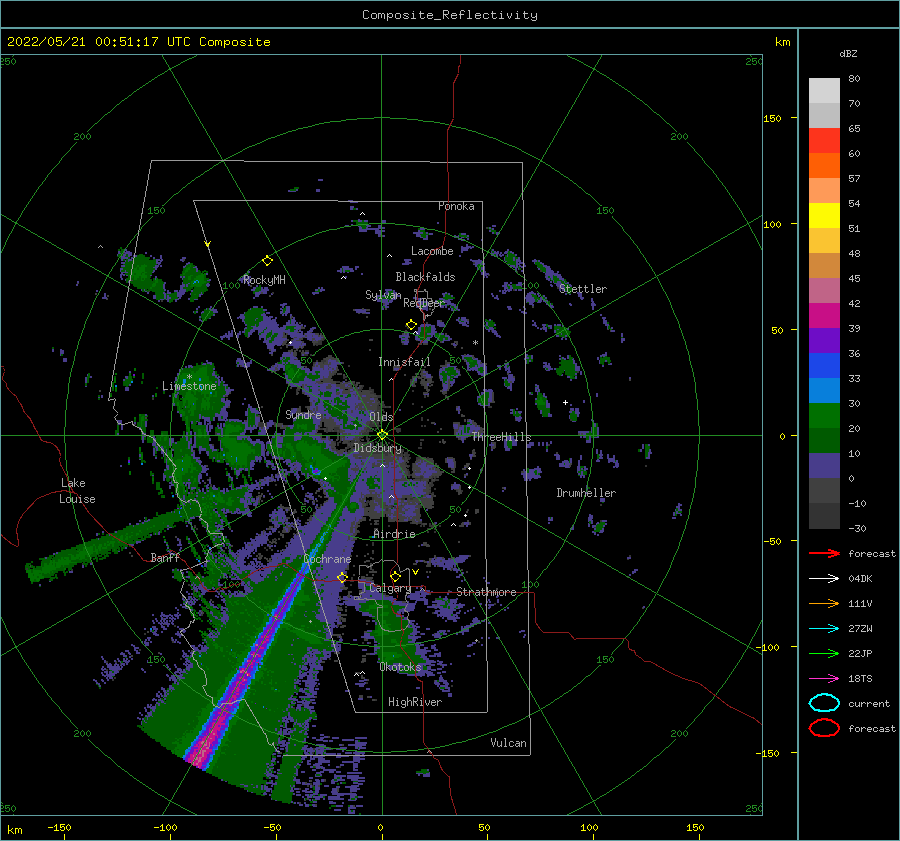Click the yellow radar-site diamond near Olds
The width and height of the screenshot is (900, 841).
coord(382,435)
